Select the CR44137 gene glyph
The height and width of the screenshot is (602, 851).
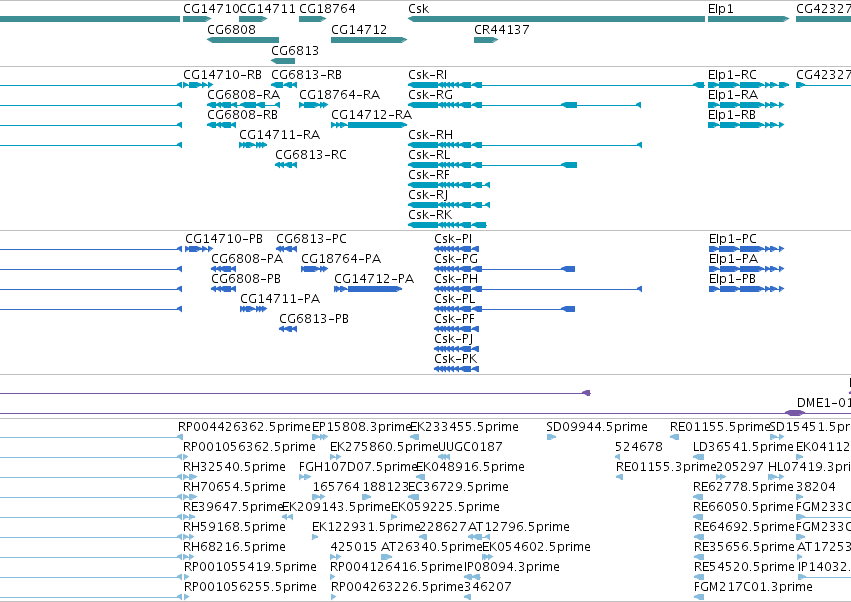(x=486, y=40)
